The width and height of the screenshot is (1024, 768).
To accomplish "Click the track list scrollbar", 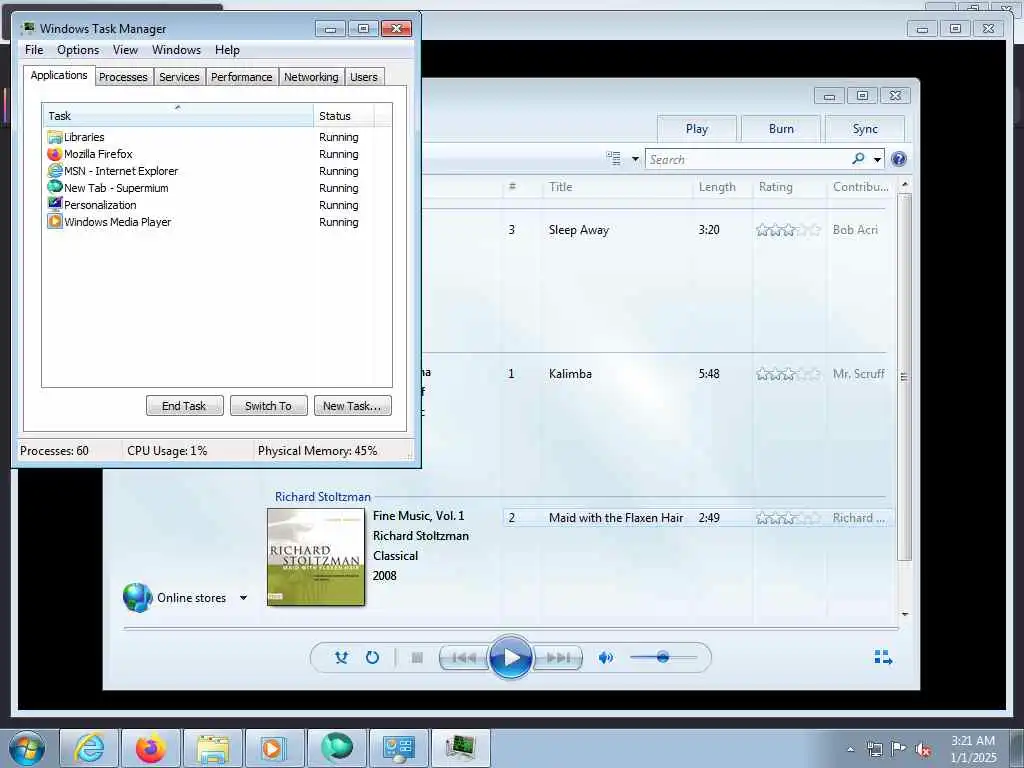I will tap(904, 377).
